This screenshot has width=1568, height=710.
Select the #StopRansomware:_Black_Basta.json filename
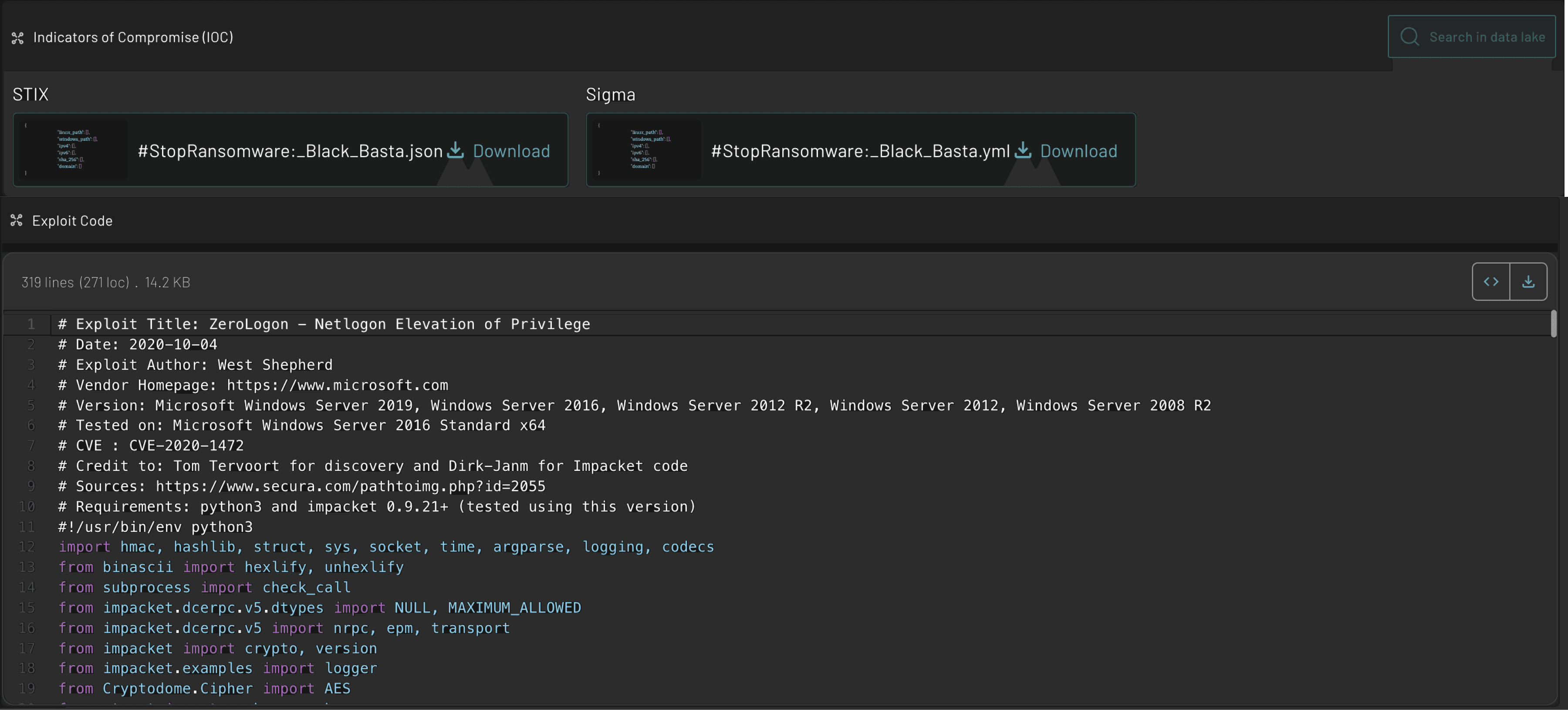click(290, 151)
